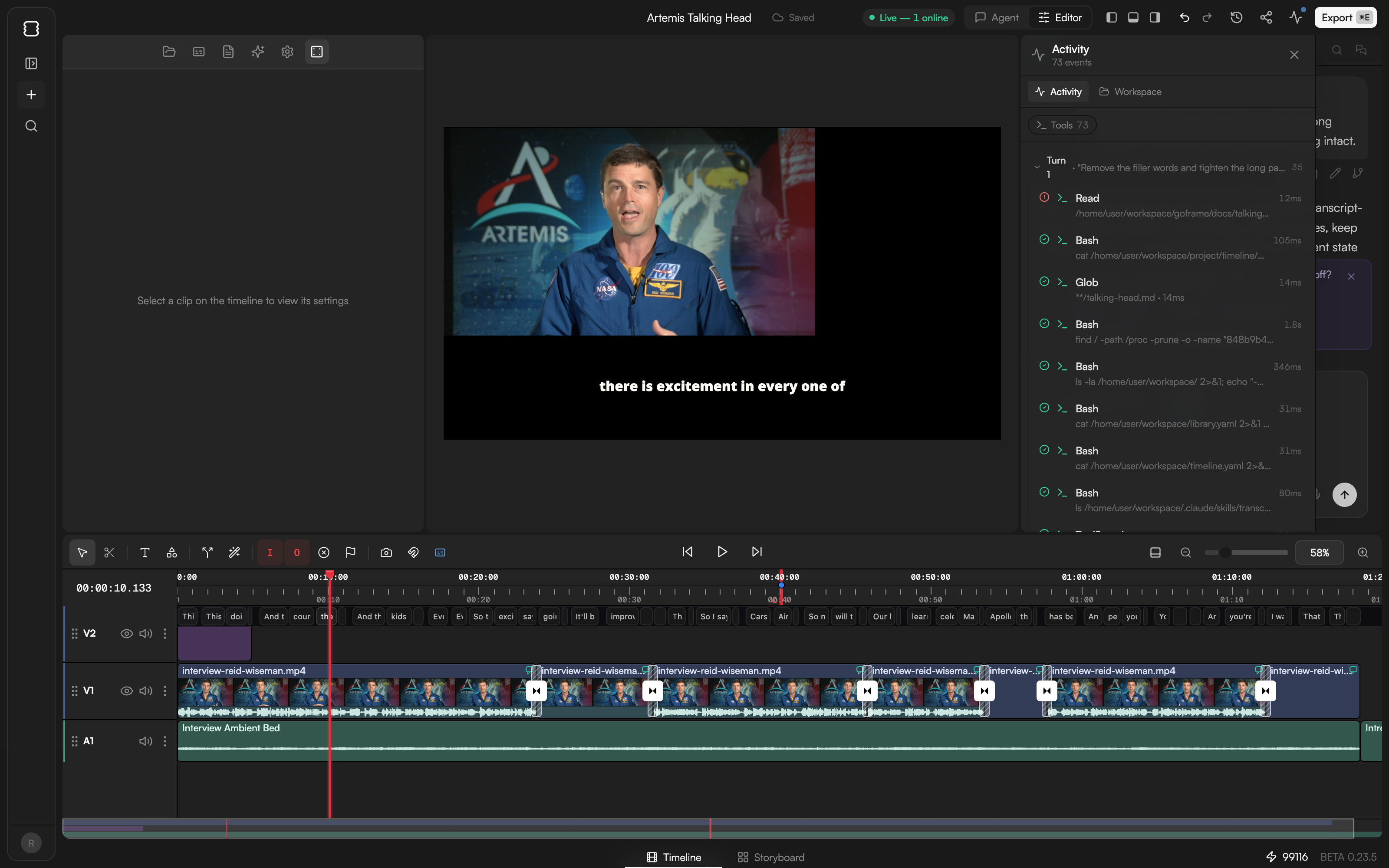Close the Activity panel
The image size is (1389, 868).
1294,55
